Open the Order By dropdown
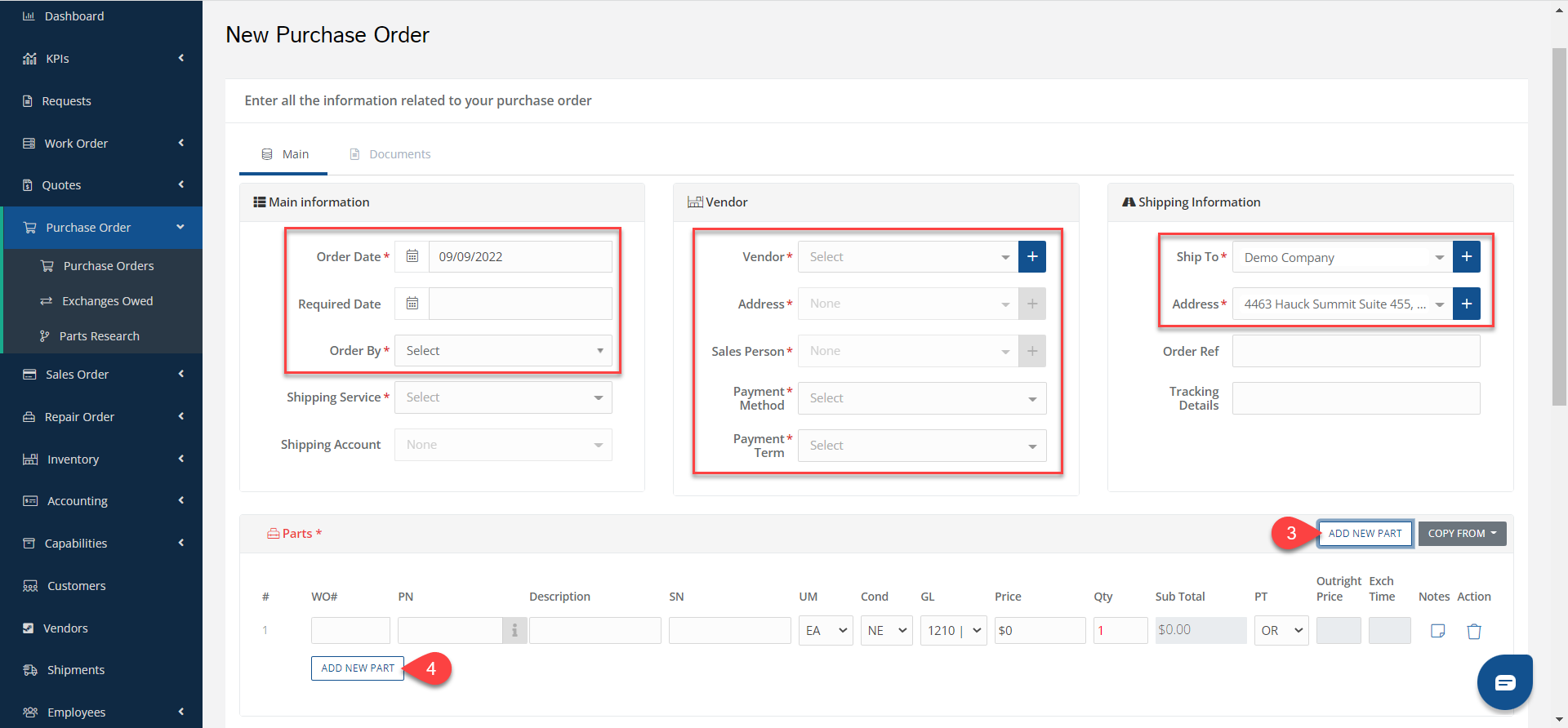The image size is (1568, 728). [x=503, y=351]
